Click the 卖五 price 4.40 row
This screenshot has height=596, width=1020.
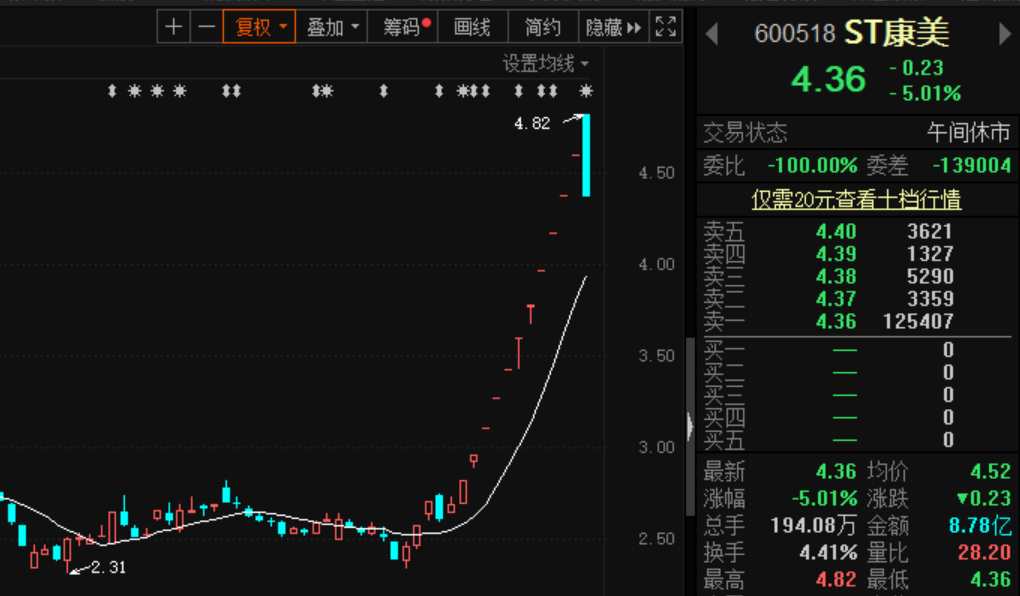tap(857, 231)
